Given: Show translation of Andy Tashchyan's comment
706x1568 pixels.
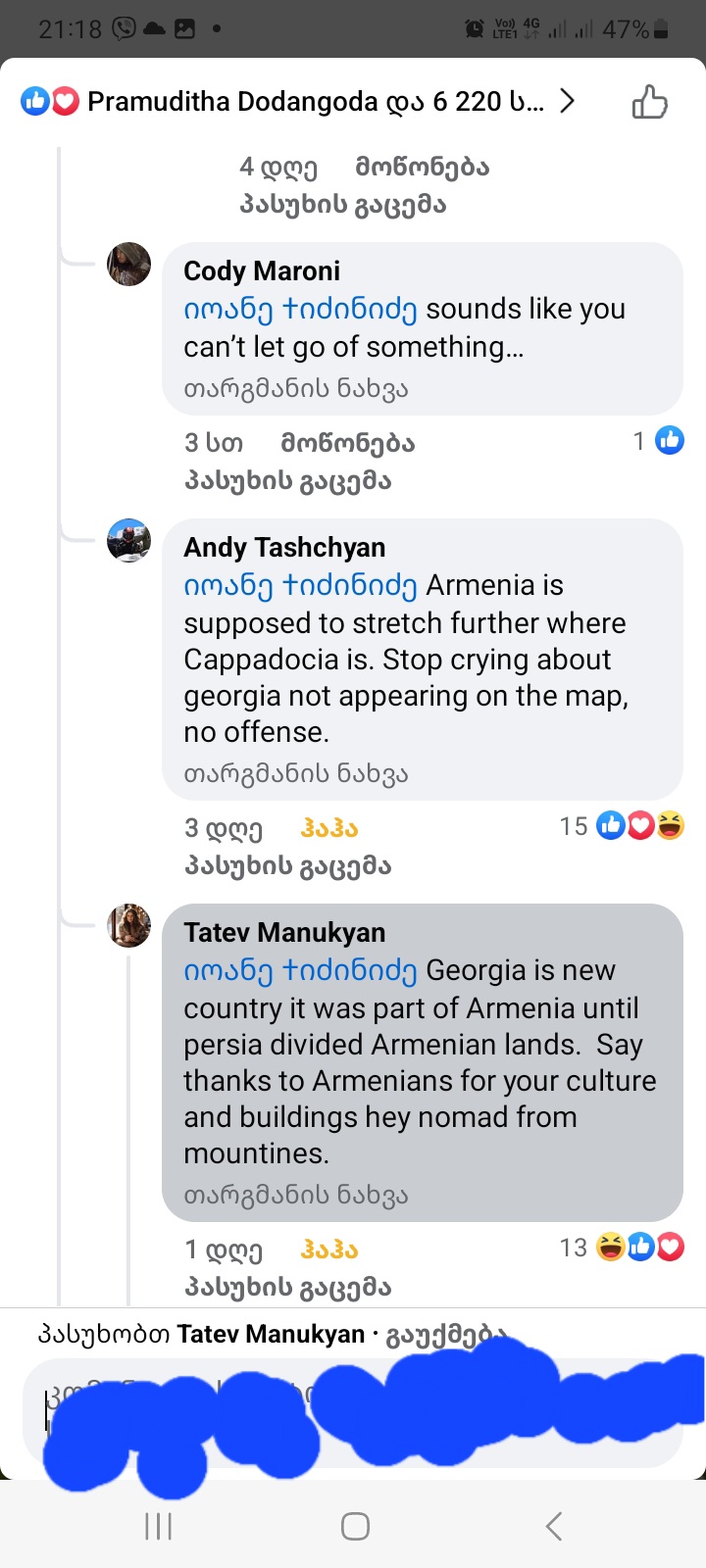Looking at the screenshot, I should tap(295, 774).
